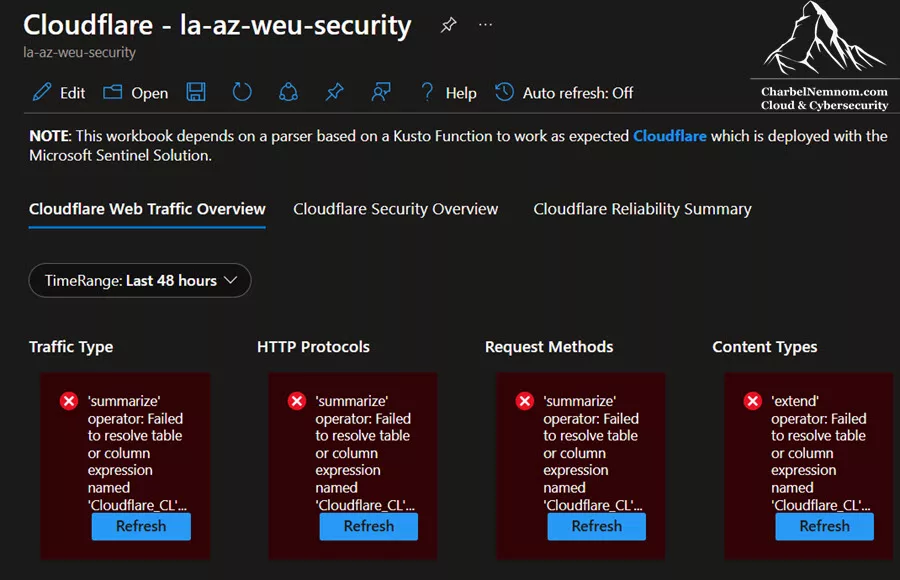The height and width of the screenshot is (580, 900).
Task: Click the Traffic Type heading
Action: tap(71, 347)
